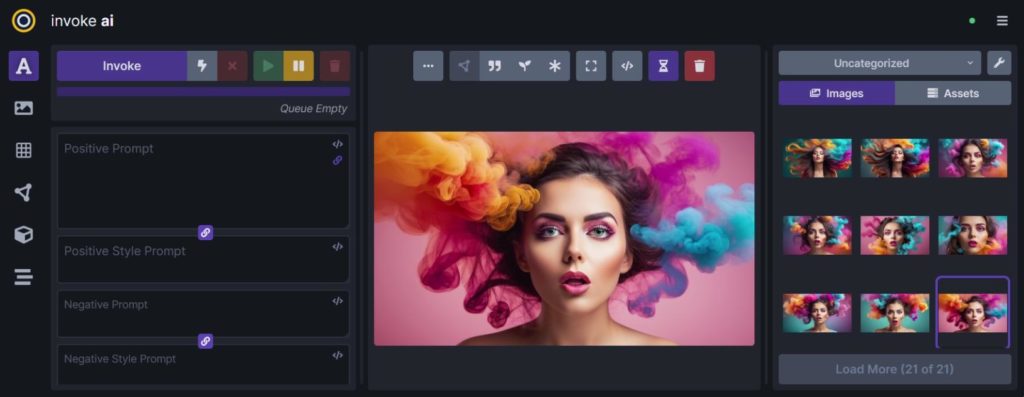Open image options three-dots menu
The width and height of the screenshot is (1024, 397).
pos(428,66)
